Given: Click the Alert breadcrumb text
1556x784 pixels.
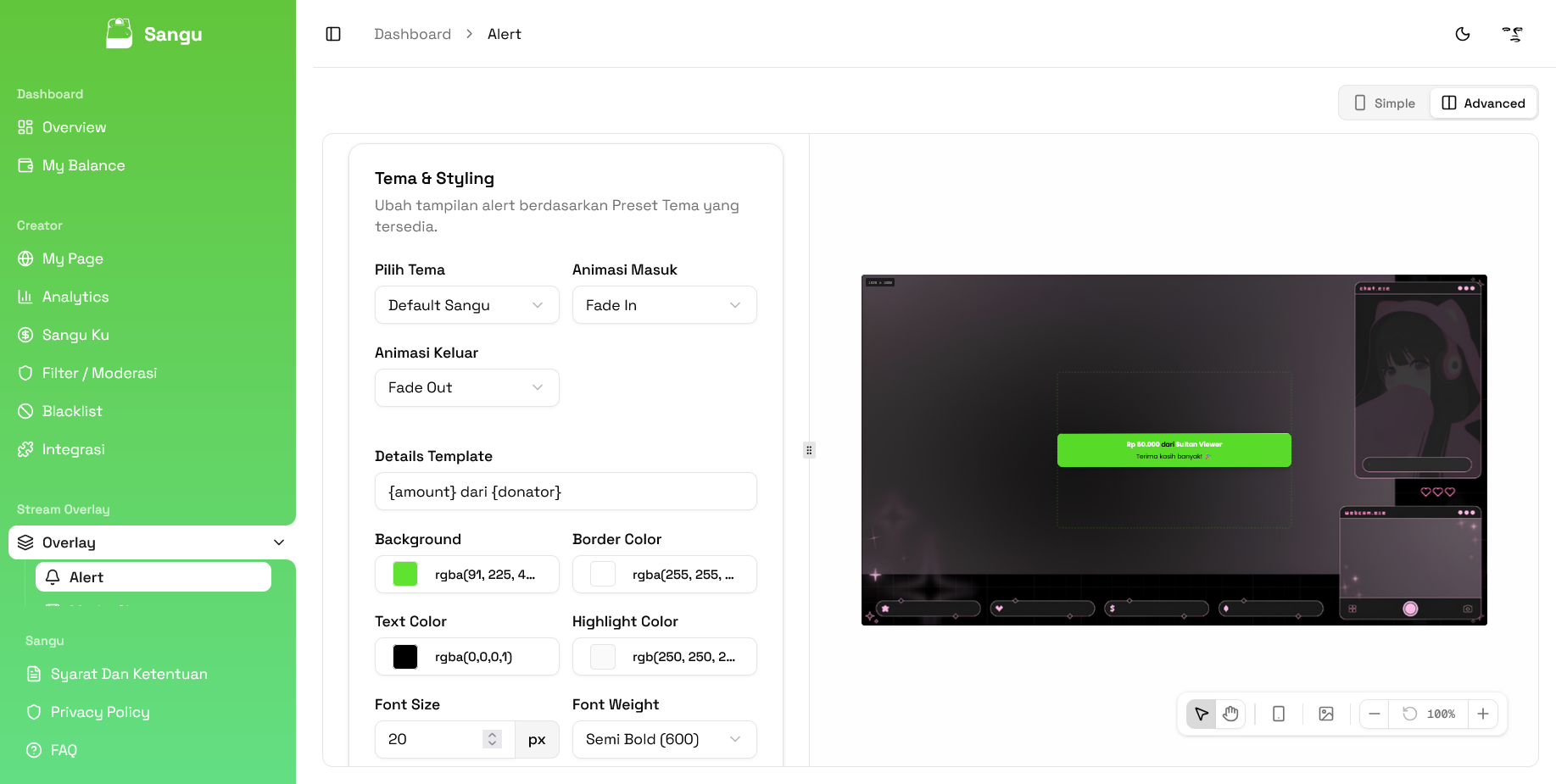Looking at the screenshot, I should [x=504, y=34].
